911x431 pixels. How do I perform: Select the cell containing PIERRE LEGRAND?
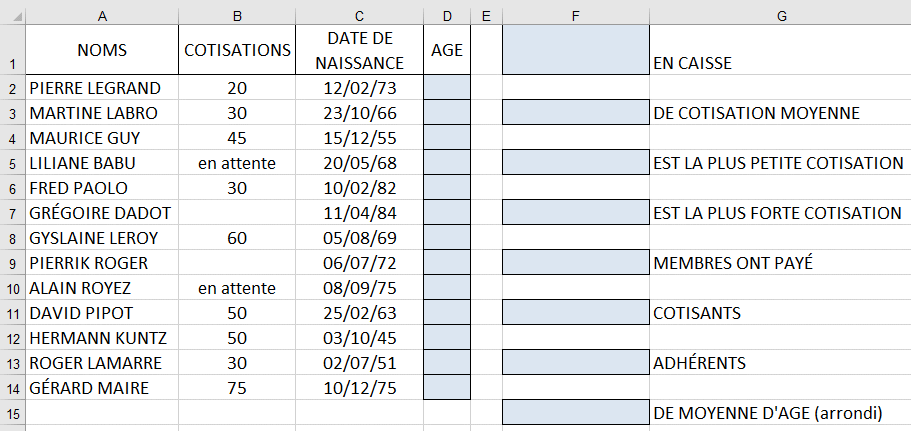(103, 88)
